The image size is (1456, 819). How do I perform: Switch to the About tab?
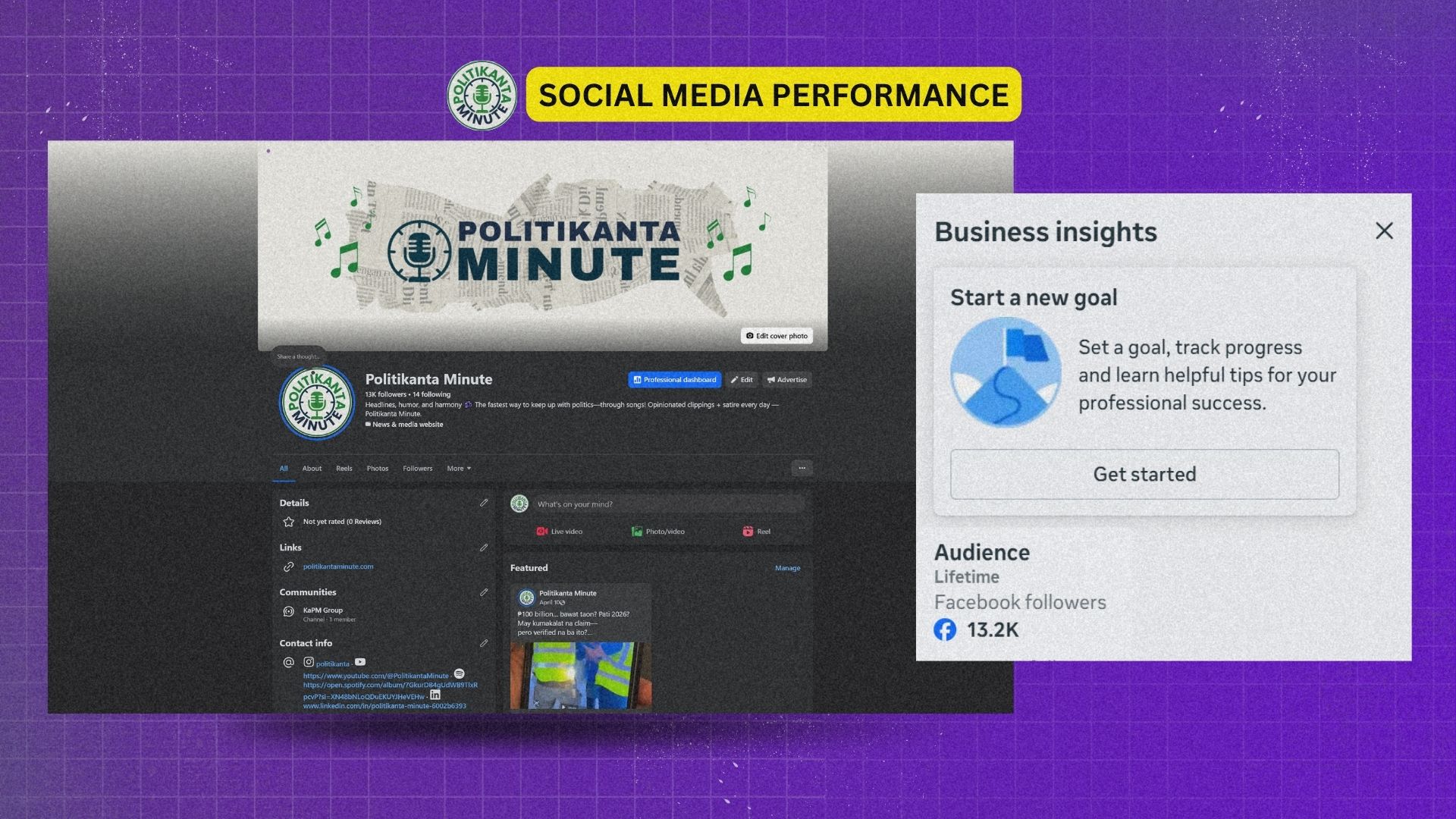point(312,469)
